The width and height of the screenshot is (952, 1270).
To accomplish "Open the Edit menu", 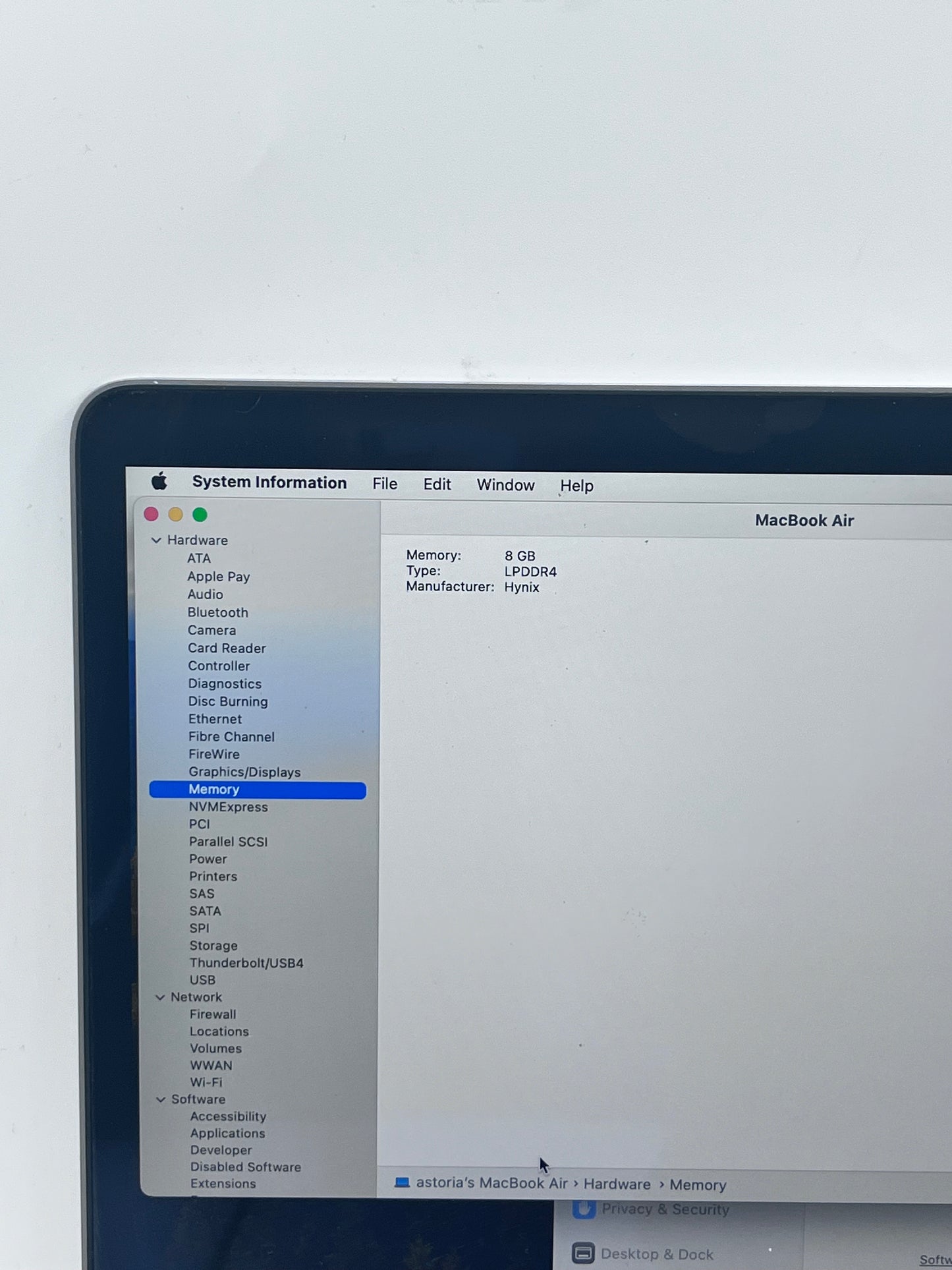I will 437,484.
